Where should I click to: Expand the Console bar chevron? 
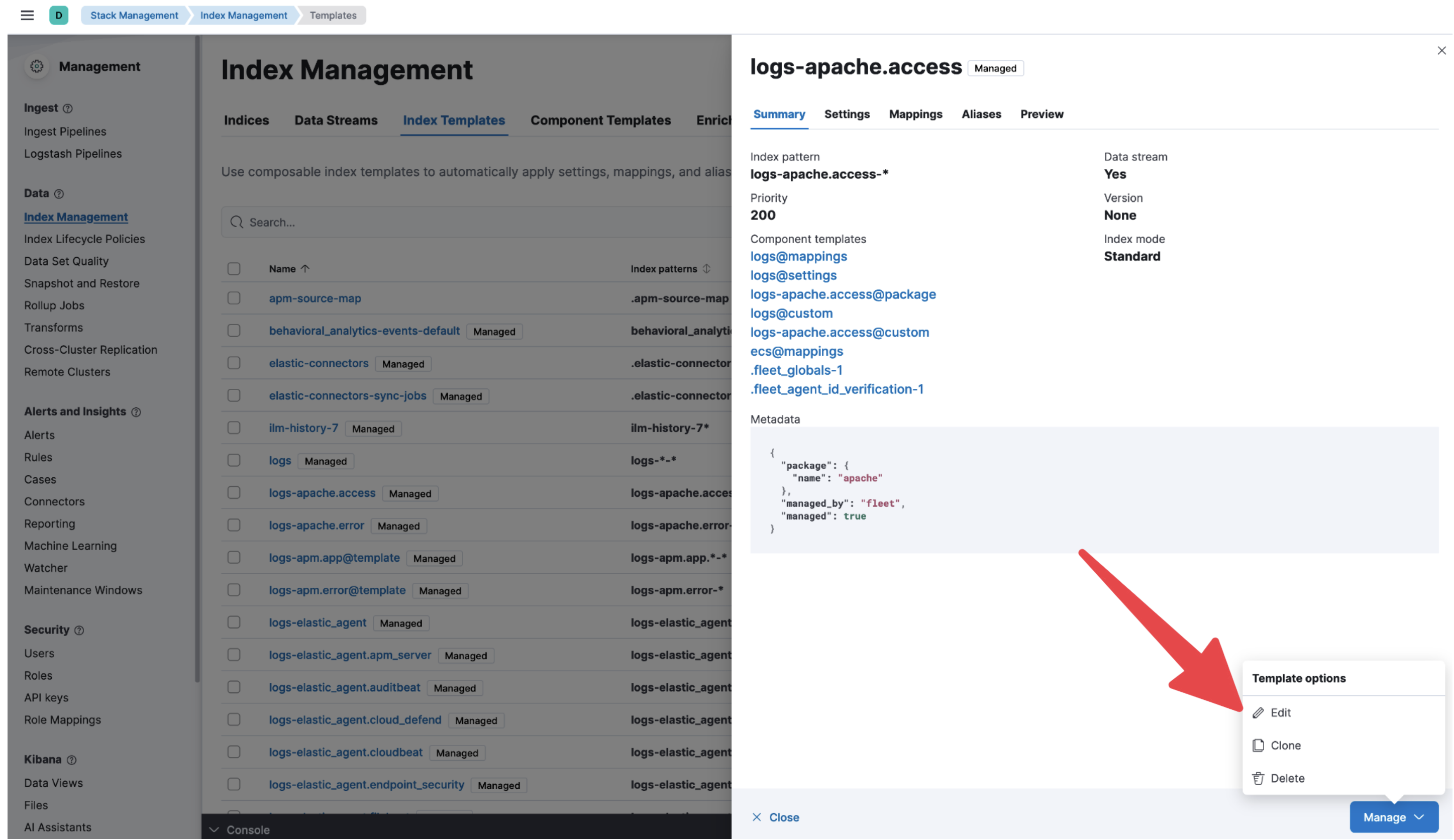pyautogui.click(x=214, y=829)
